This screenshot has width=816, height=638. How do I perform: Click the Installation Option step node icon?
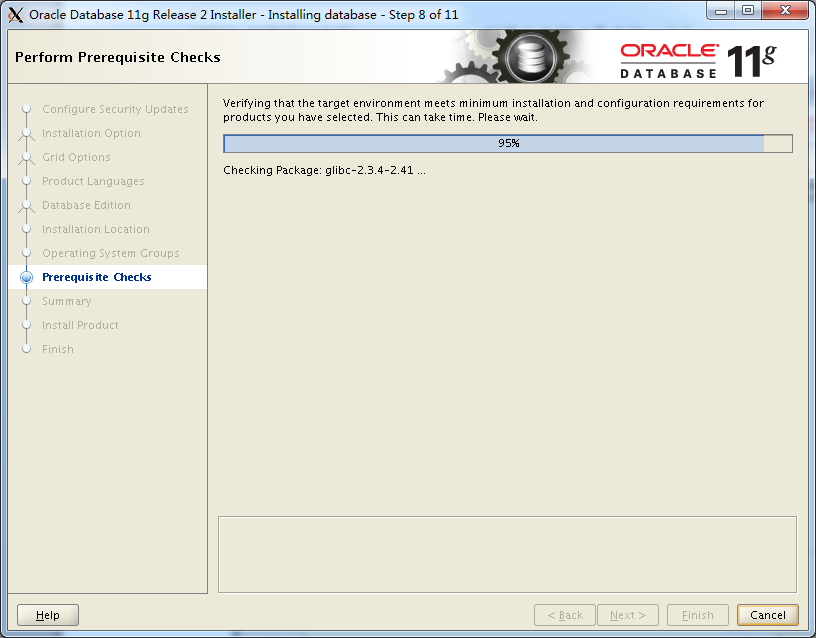tap(27, 134)
